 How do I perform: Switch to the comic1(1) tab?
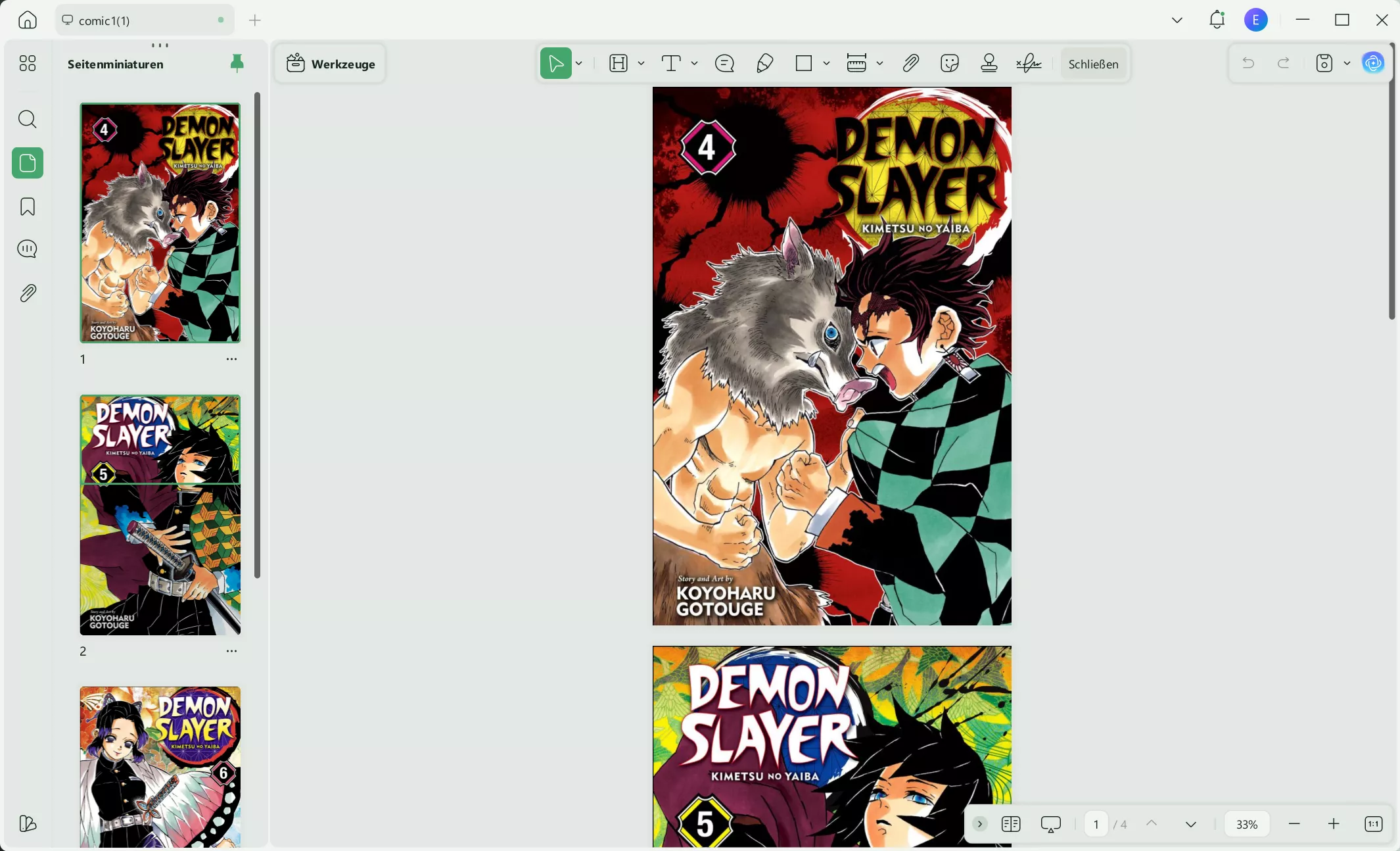[x=145, y=20]
